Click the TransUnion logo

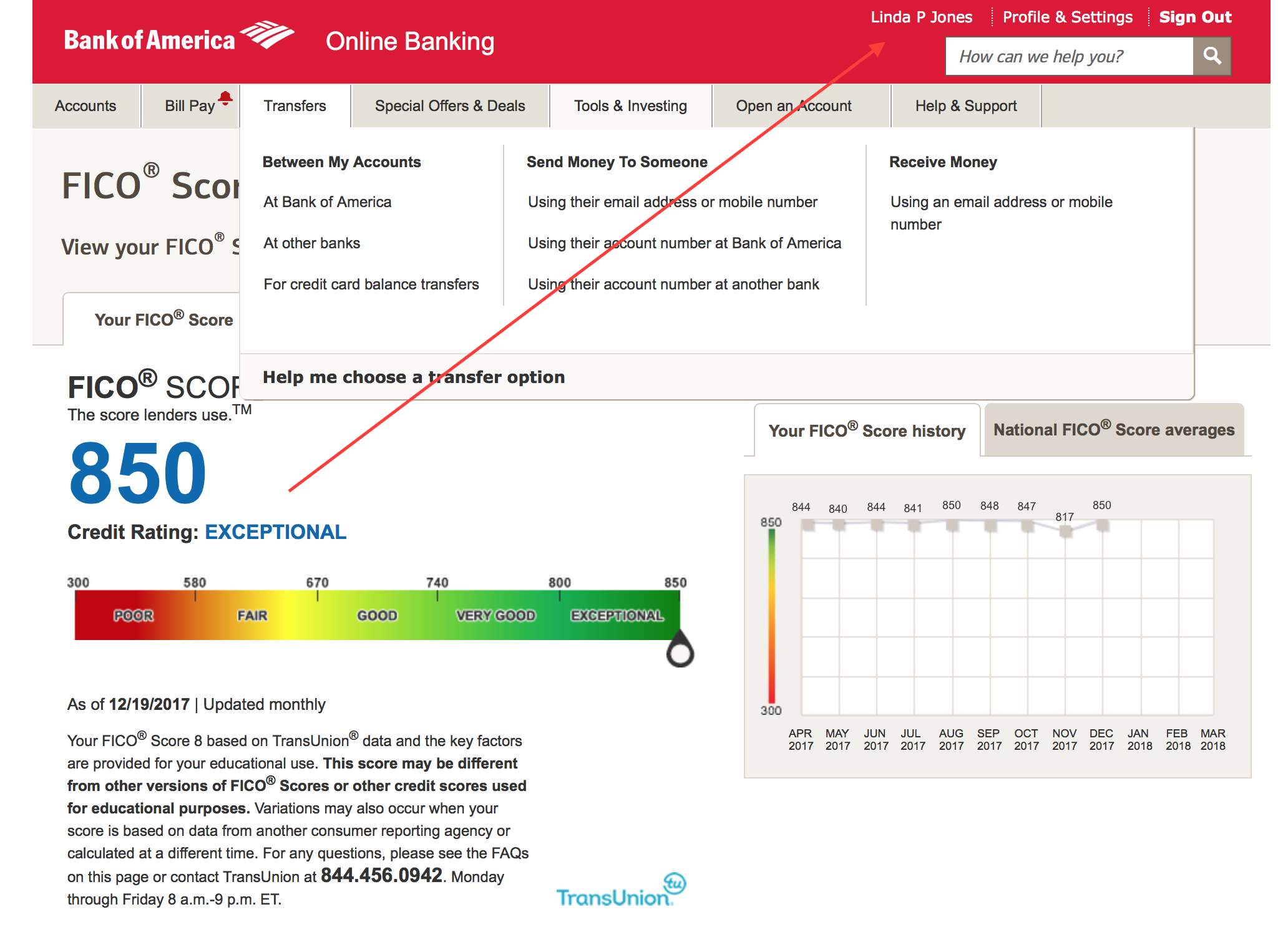(x=620, y=890)
